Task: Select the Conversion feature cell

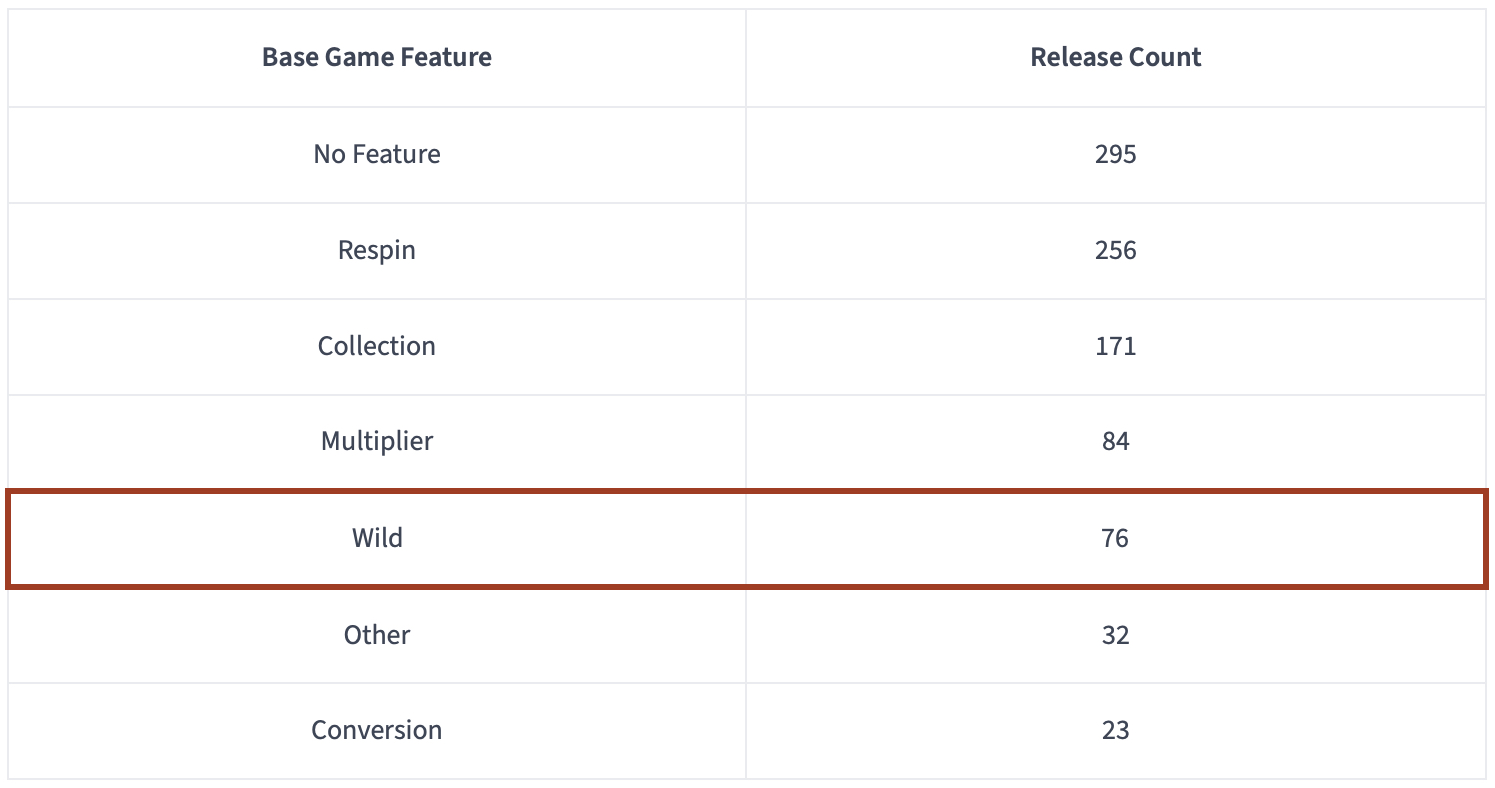Action: tap(377, 730)
